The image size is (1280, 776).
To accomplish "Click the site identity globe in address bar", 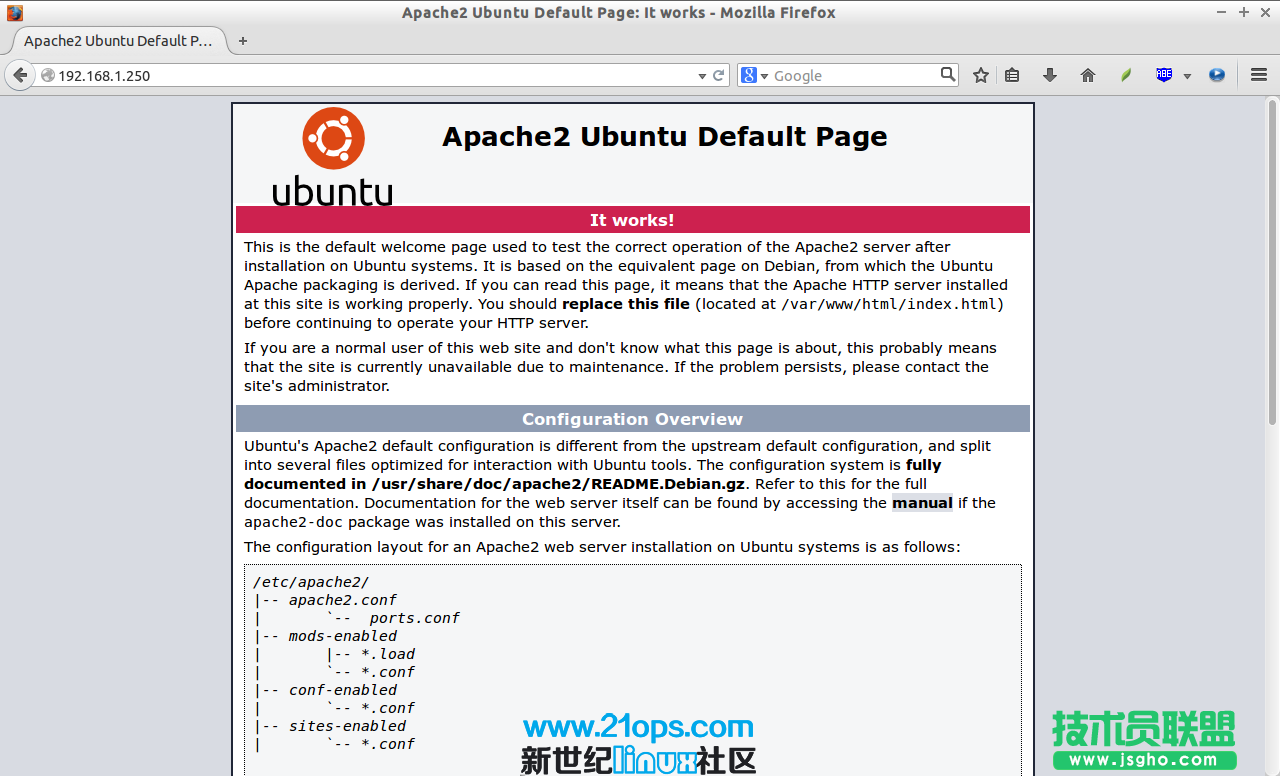I will tap(46, 74).
